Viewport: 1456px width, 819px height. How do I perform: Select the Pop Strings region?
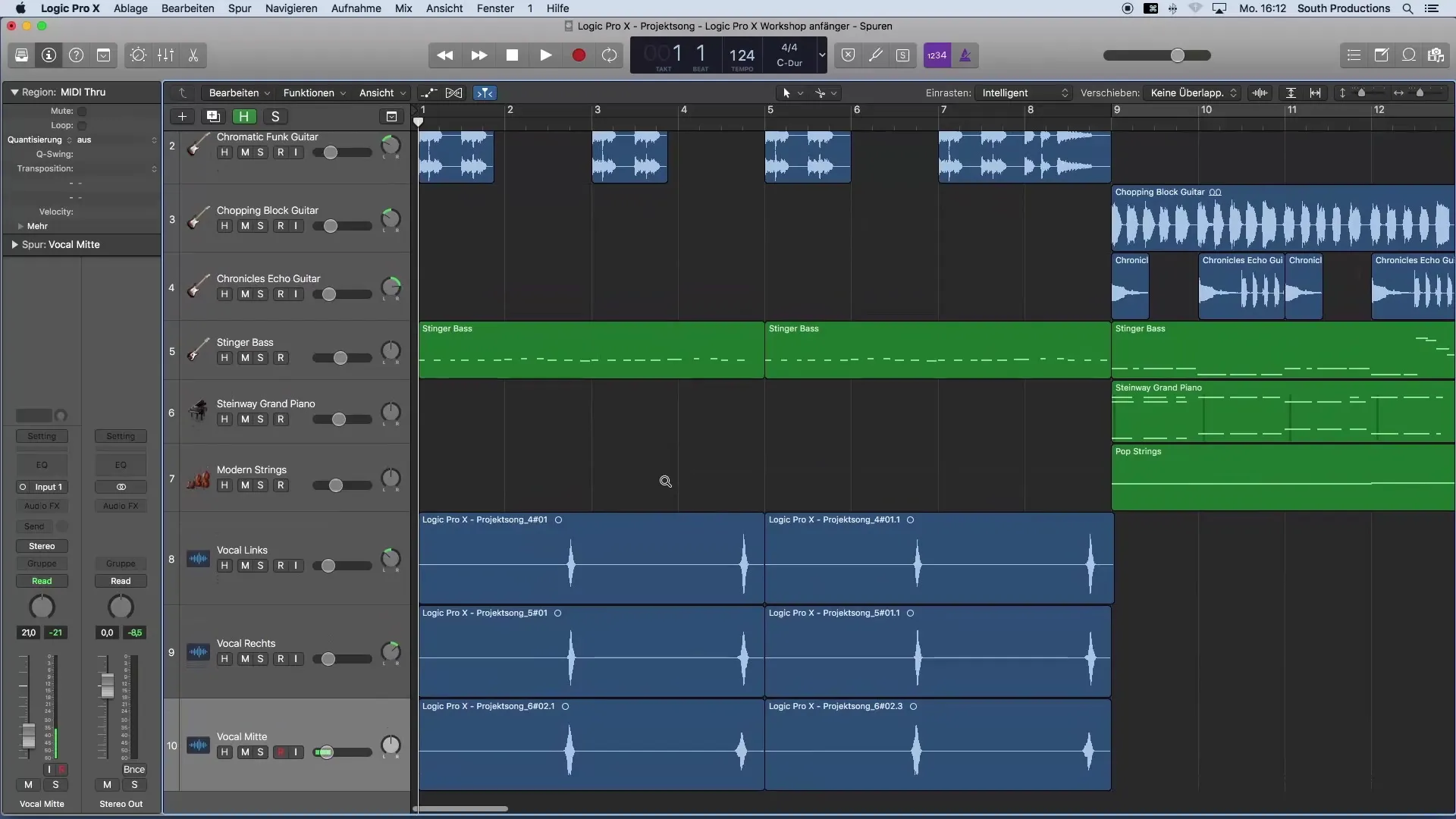point(1283,478)
